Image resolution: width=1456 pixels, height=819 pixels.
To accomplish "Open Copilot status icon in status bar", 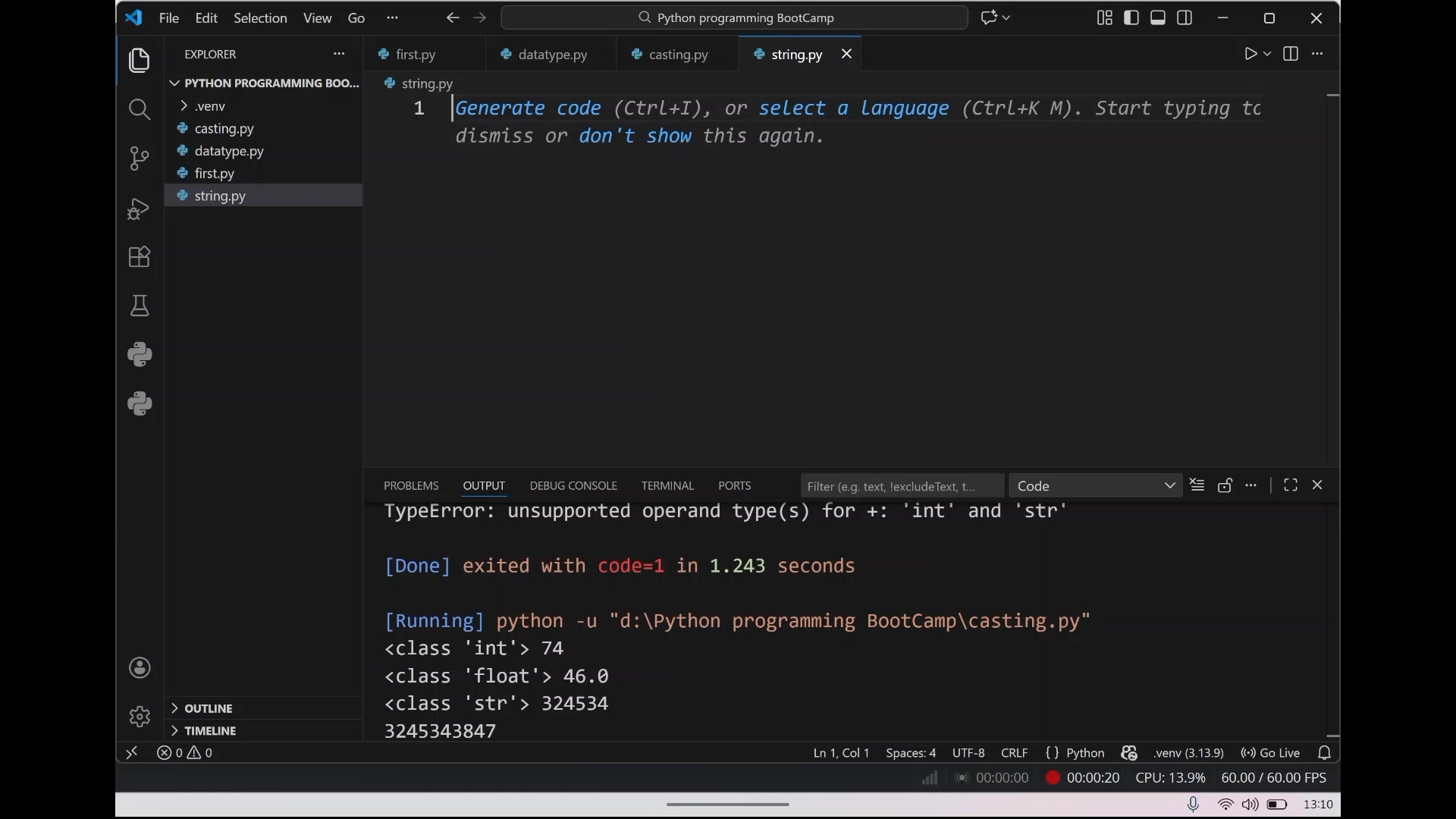I will (1129, 753).
